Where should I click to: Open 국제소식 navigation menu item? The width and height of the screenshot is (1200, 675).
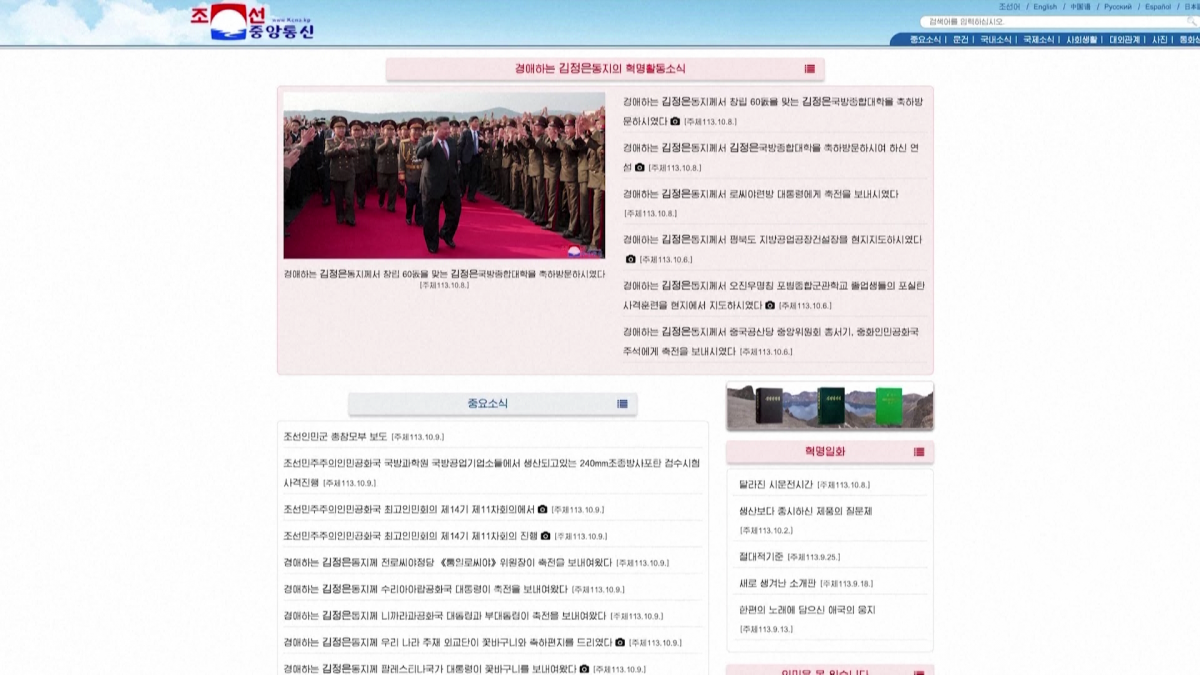point(1038,40)
